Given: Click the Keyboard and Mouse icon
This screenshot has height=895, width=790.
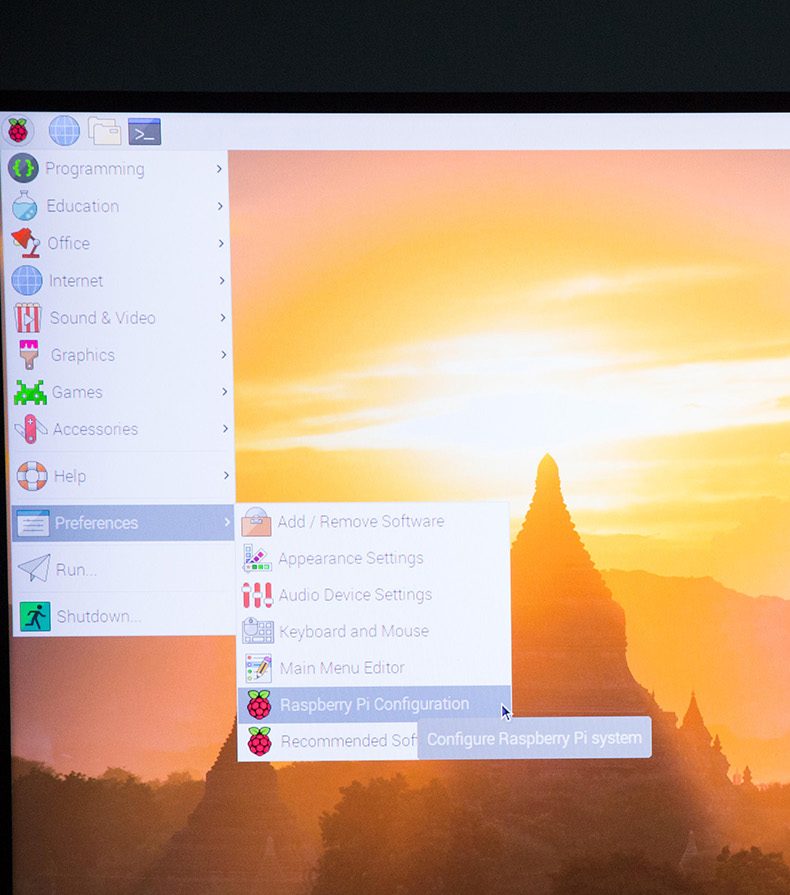Looking at the screenshot, I should (x=258, y=631).
